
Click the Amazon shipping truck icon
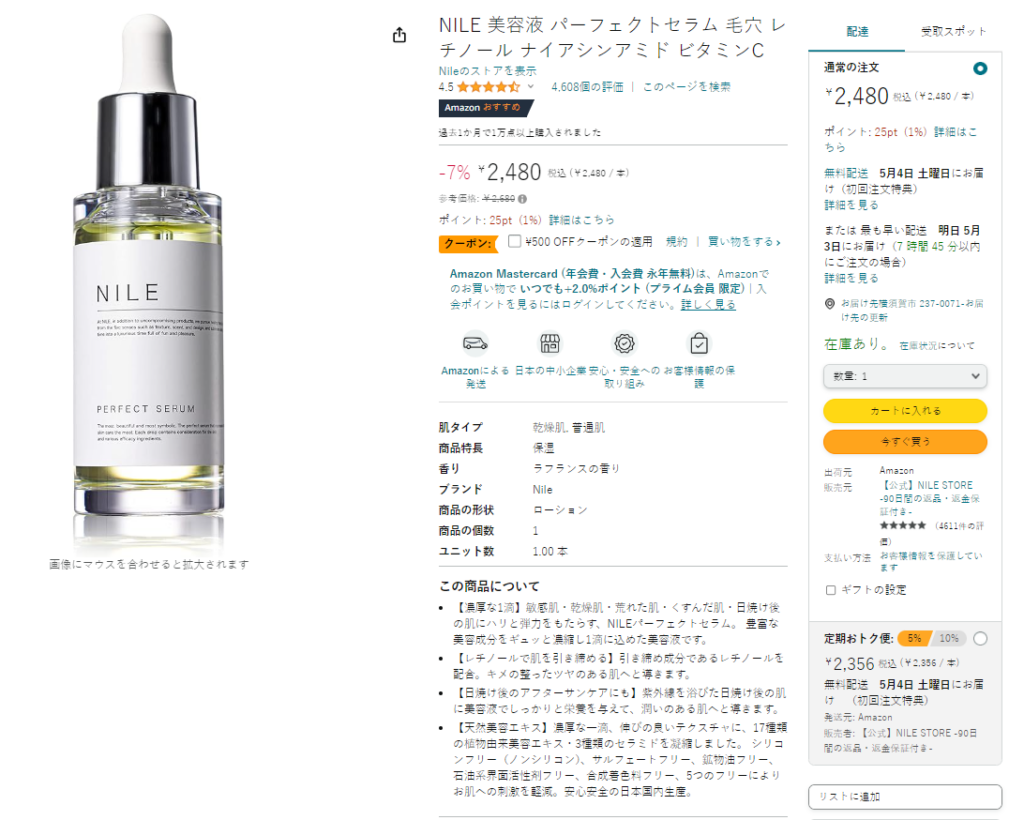tap(475, 343)
